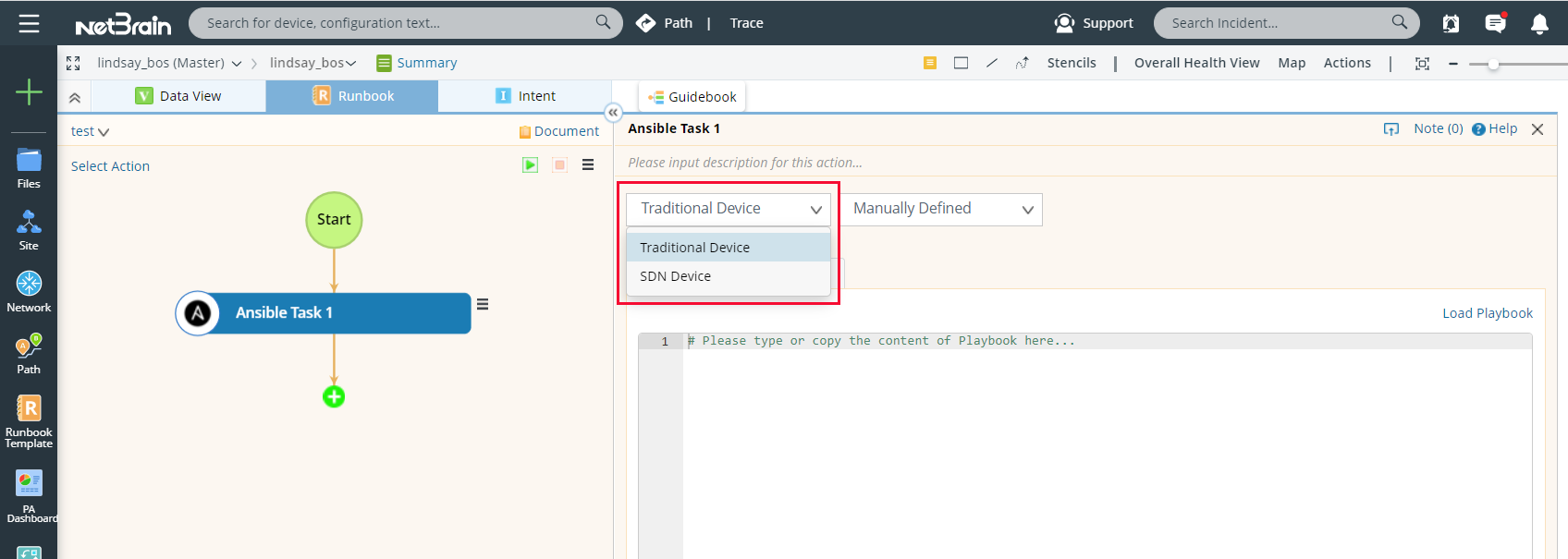Select the yellow note tool icon
Screen dimensions: 1568x559
[930, 63]
